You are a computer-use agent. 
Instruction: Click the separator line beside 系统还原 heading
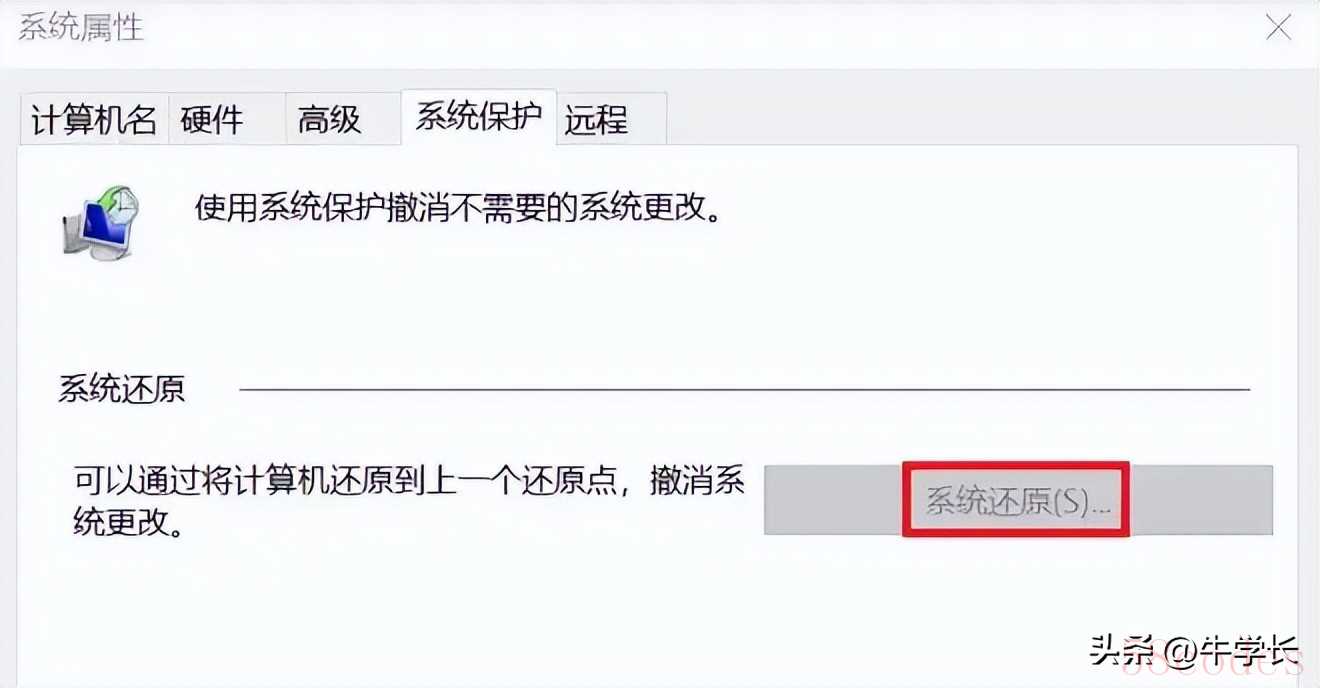pyautogui.click(x=745, y=388)
